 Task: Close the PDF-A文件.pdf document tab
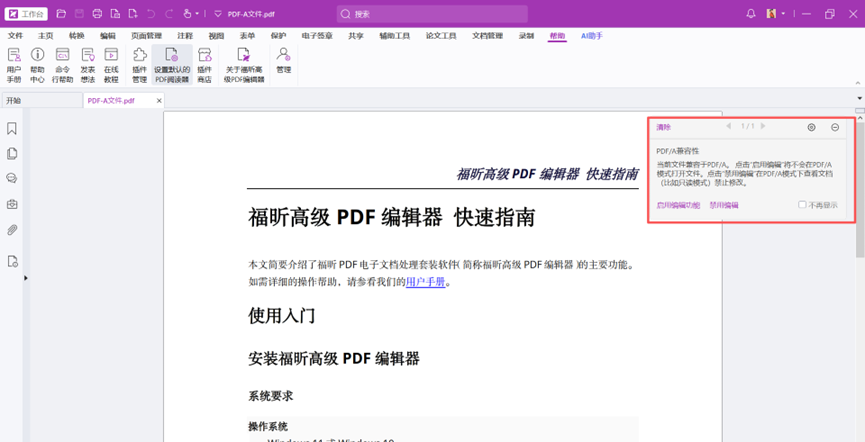click(159, 101)
